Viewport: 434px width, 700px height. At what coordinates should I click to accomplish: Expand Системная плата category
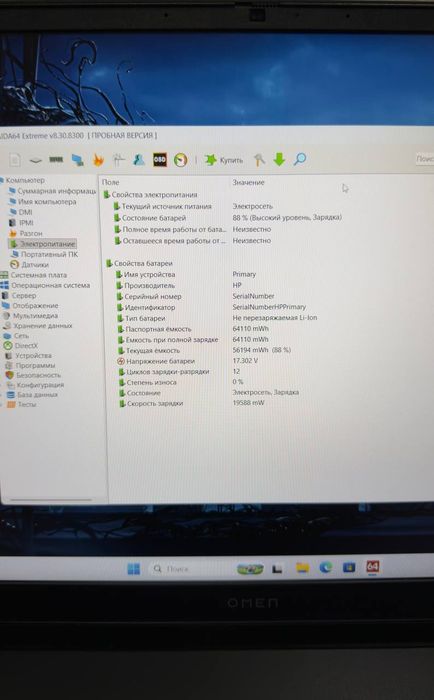(x=34, y=275)
